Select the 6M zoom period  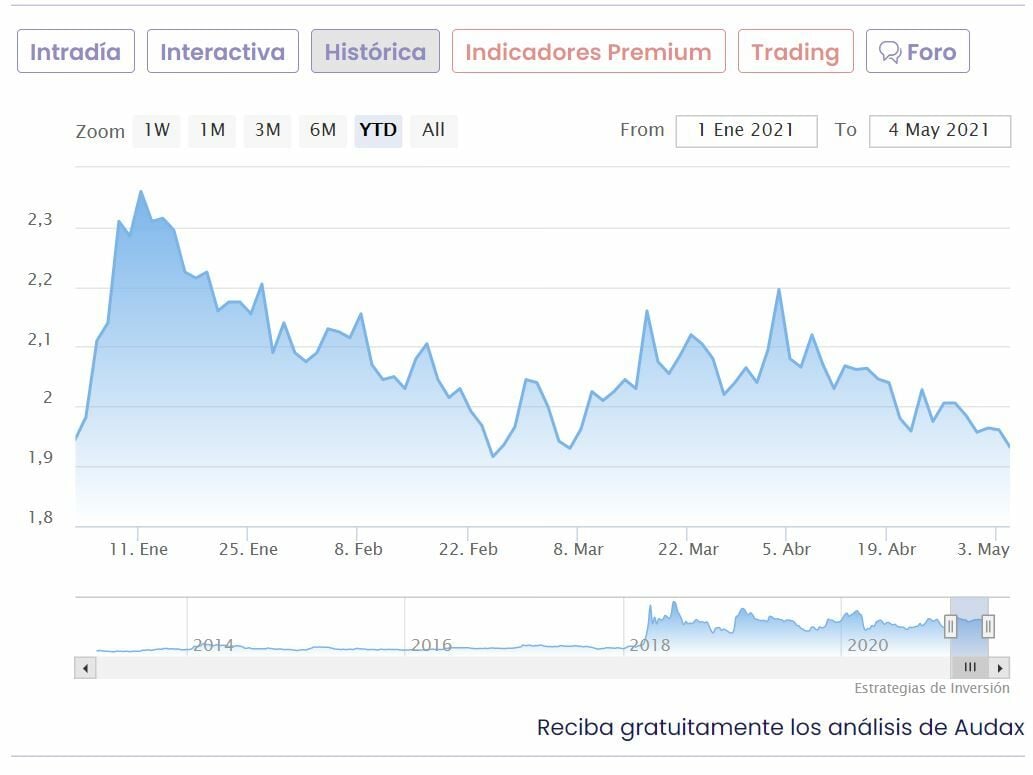tap(322, 130)
